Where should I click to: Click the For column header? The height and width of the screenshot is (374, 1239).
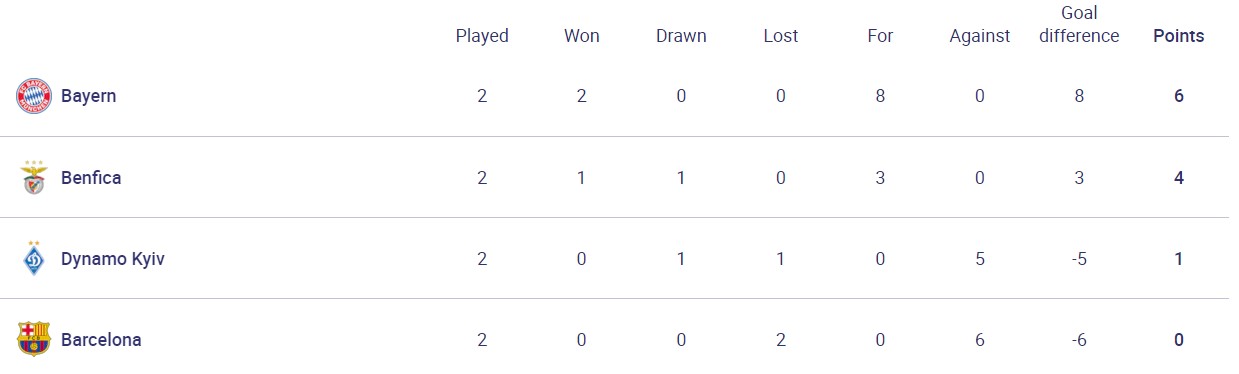(880, 36)
